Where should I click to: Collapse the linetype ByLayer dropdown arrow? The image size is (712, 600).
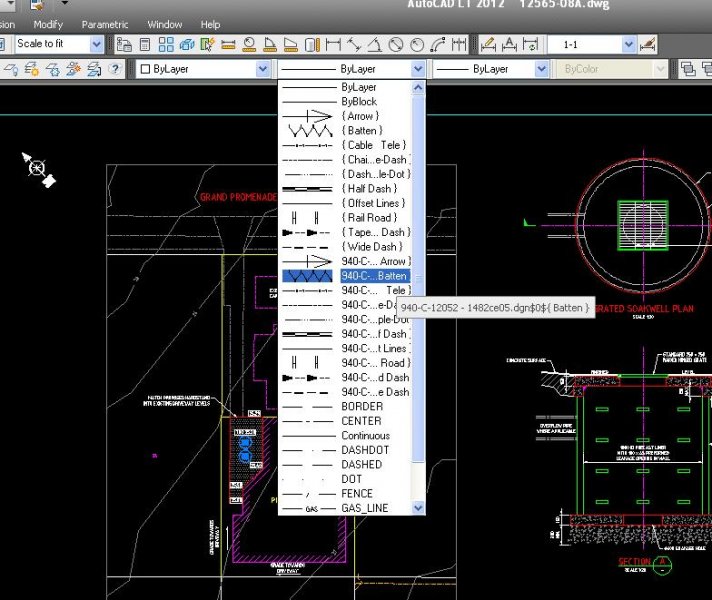click(x=419, y=69)
